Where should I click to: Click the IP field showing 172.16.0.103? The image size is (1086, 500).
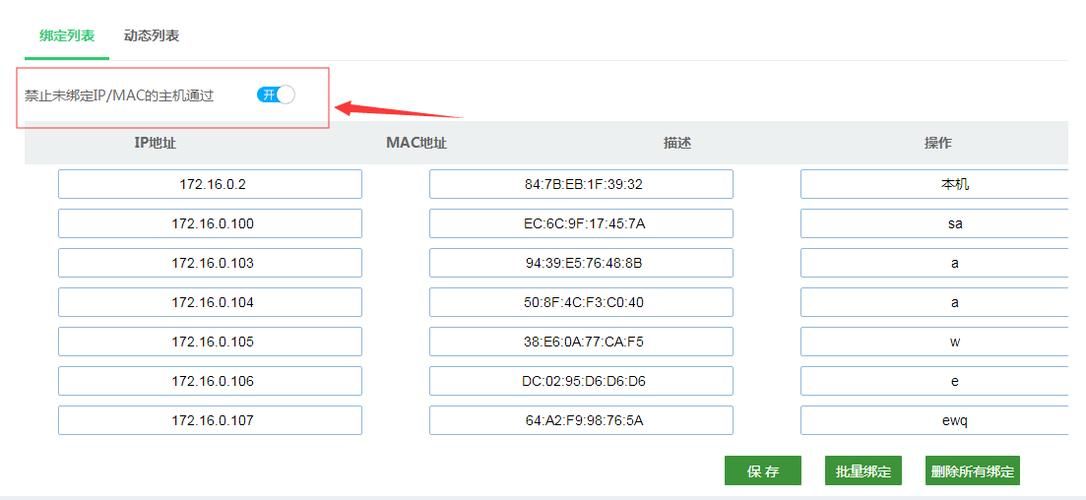(x=210, y=263)
